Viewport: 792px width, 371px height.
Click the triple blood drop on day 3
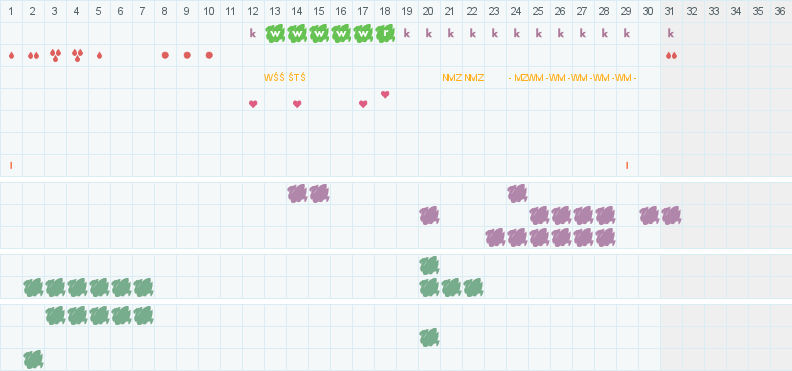[x=55, y=56]
